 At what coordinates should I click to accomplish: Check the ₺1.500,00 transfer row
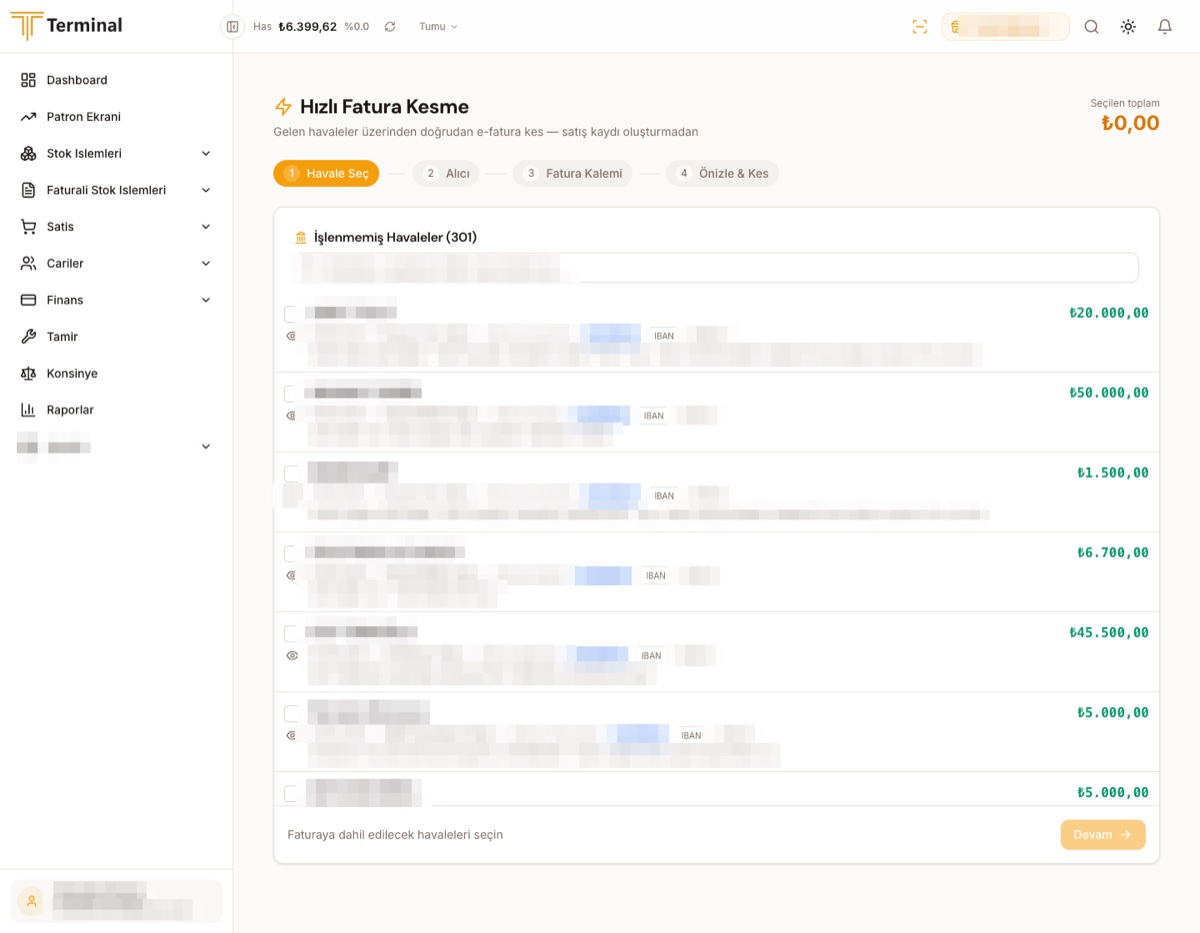[291, 473]
